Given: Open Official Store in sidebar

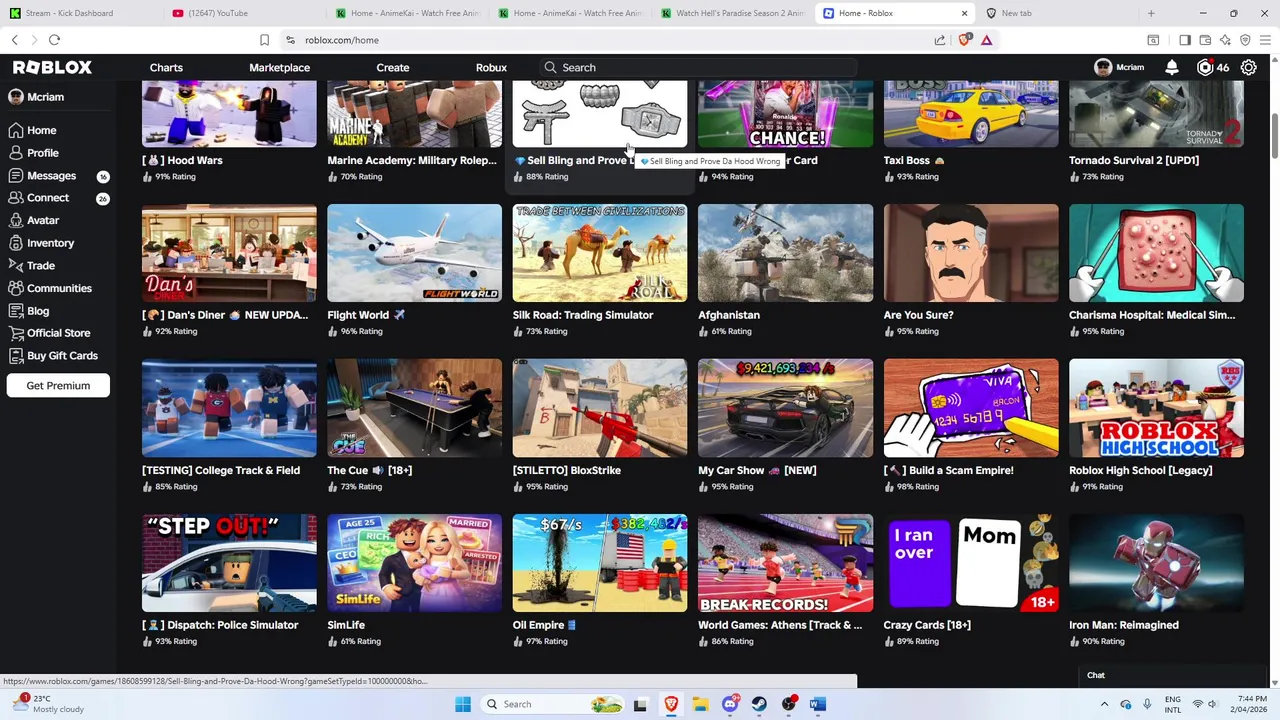Looking at the screenshot, I should click(58, 333).
